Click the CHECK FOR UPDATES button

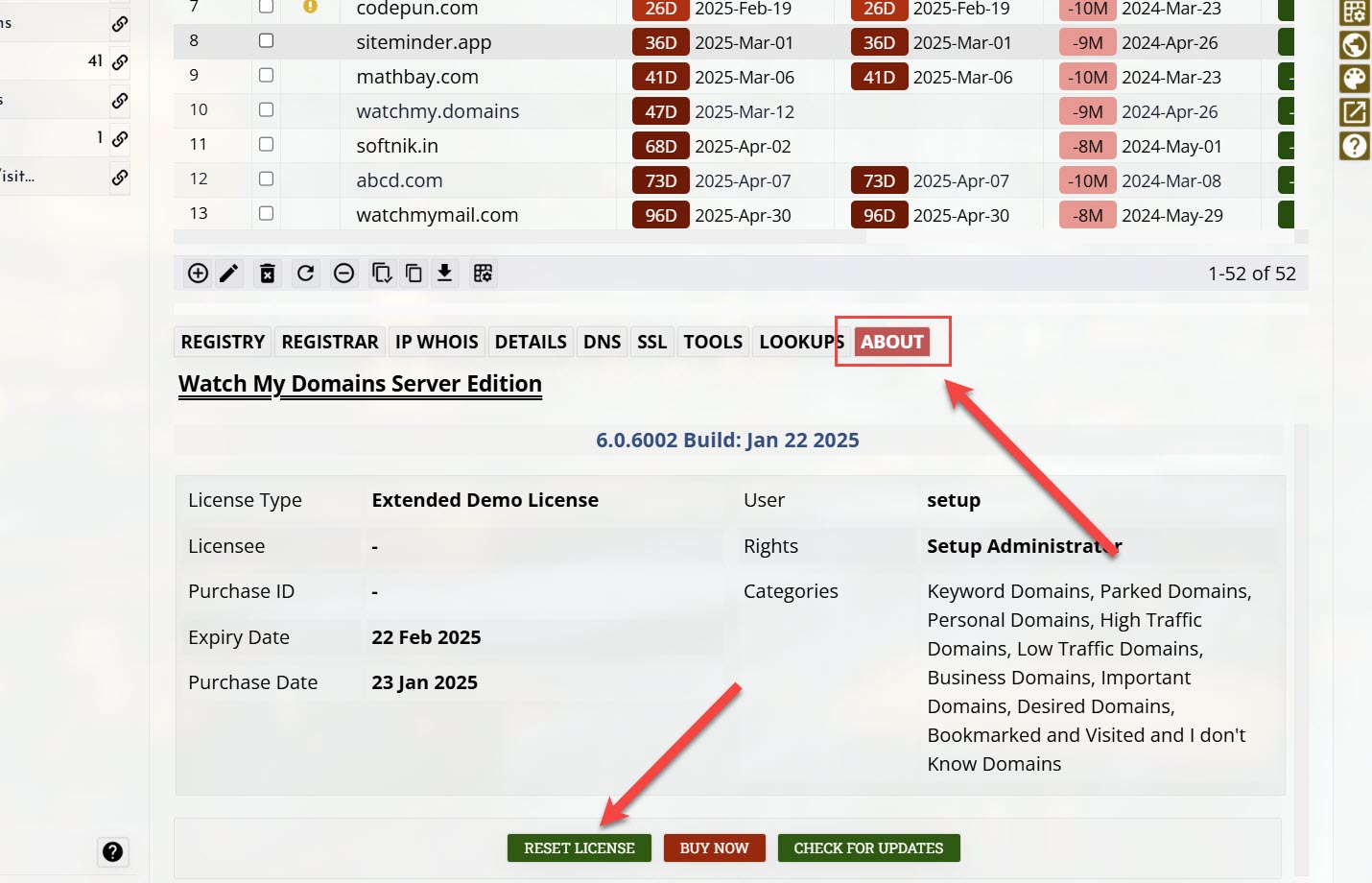pyautogui.click(x=868, y=848)
